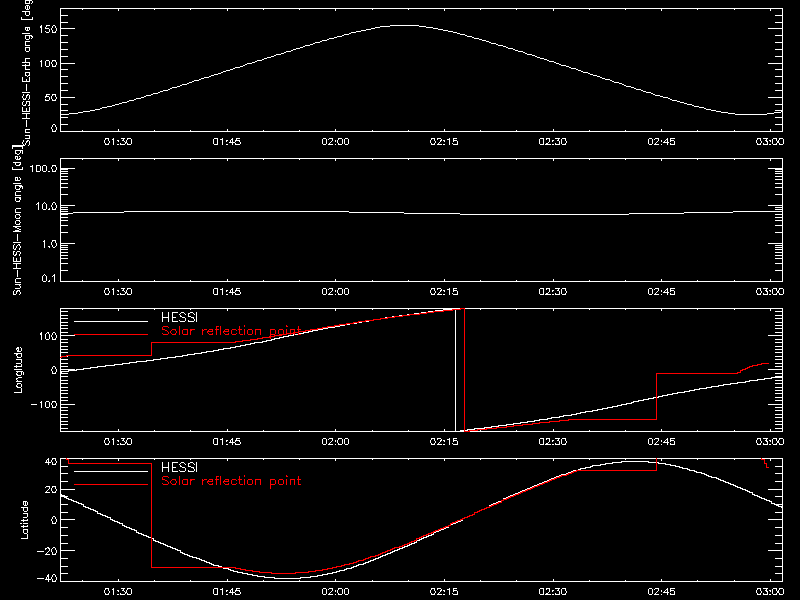The width and height of the screenshot is (800, 600).
Task: Click 03:00 time label under Latitude plot
Action: coord(770,592)
